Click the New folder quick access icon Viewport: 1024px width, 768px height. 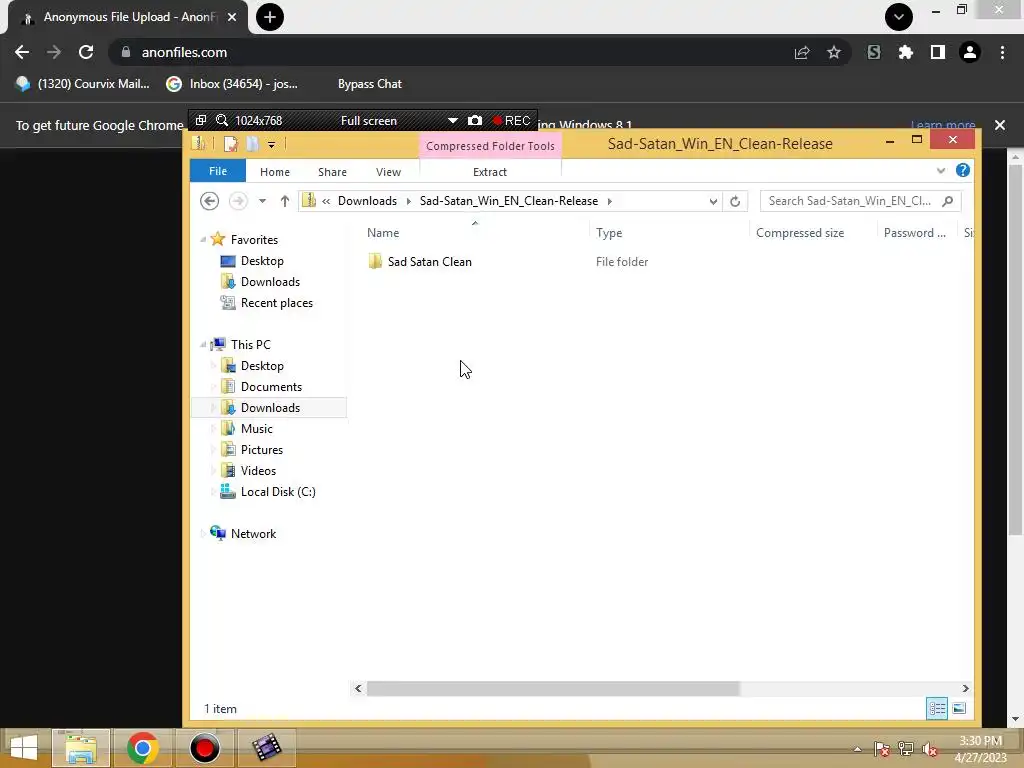(253, 144)
